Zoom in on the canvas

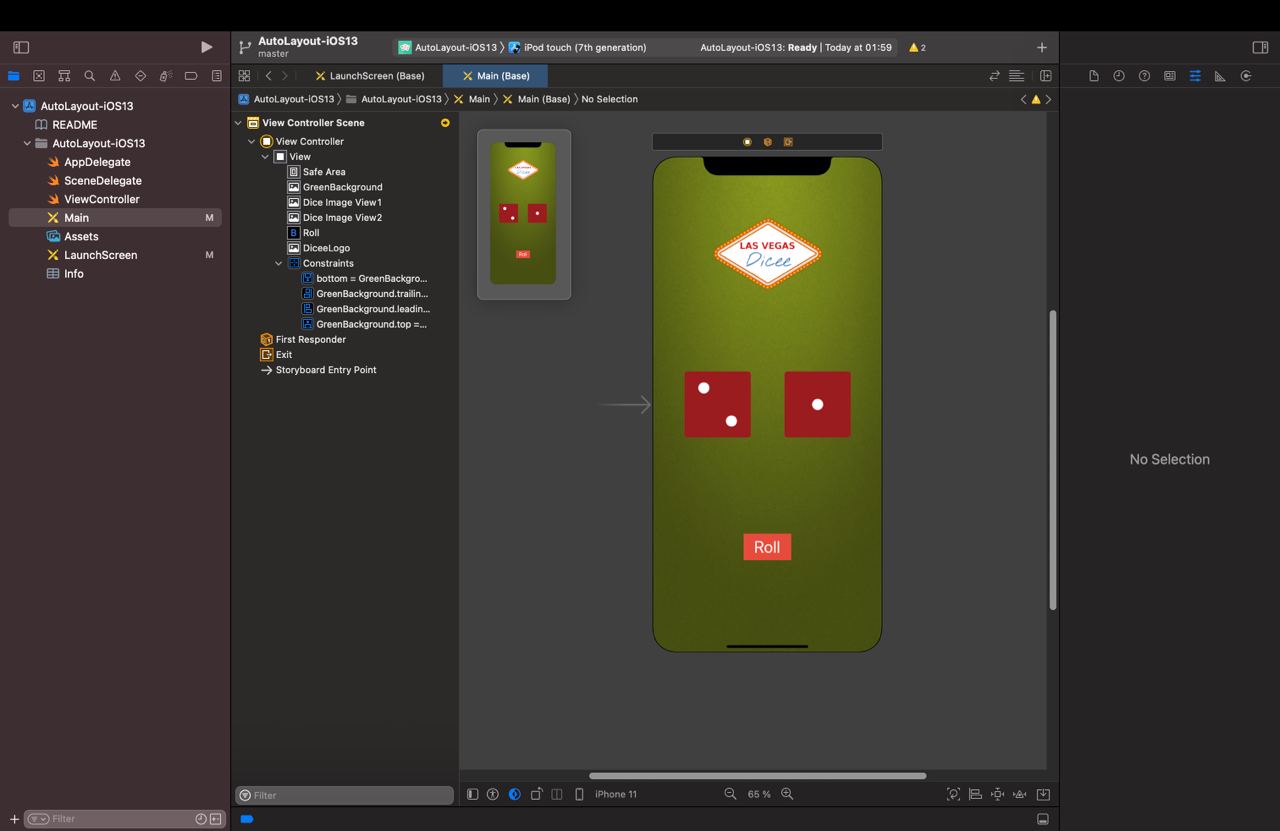(x=787, y=794)
